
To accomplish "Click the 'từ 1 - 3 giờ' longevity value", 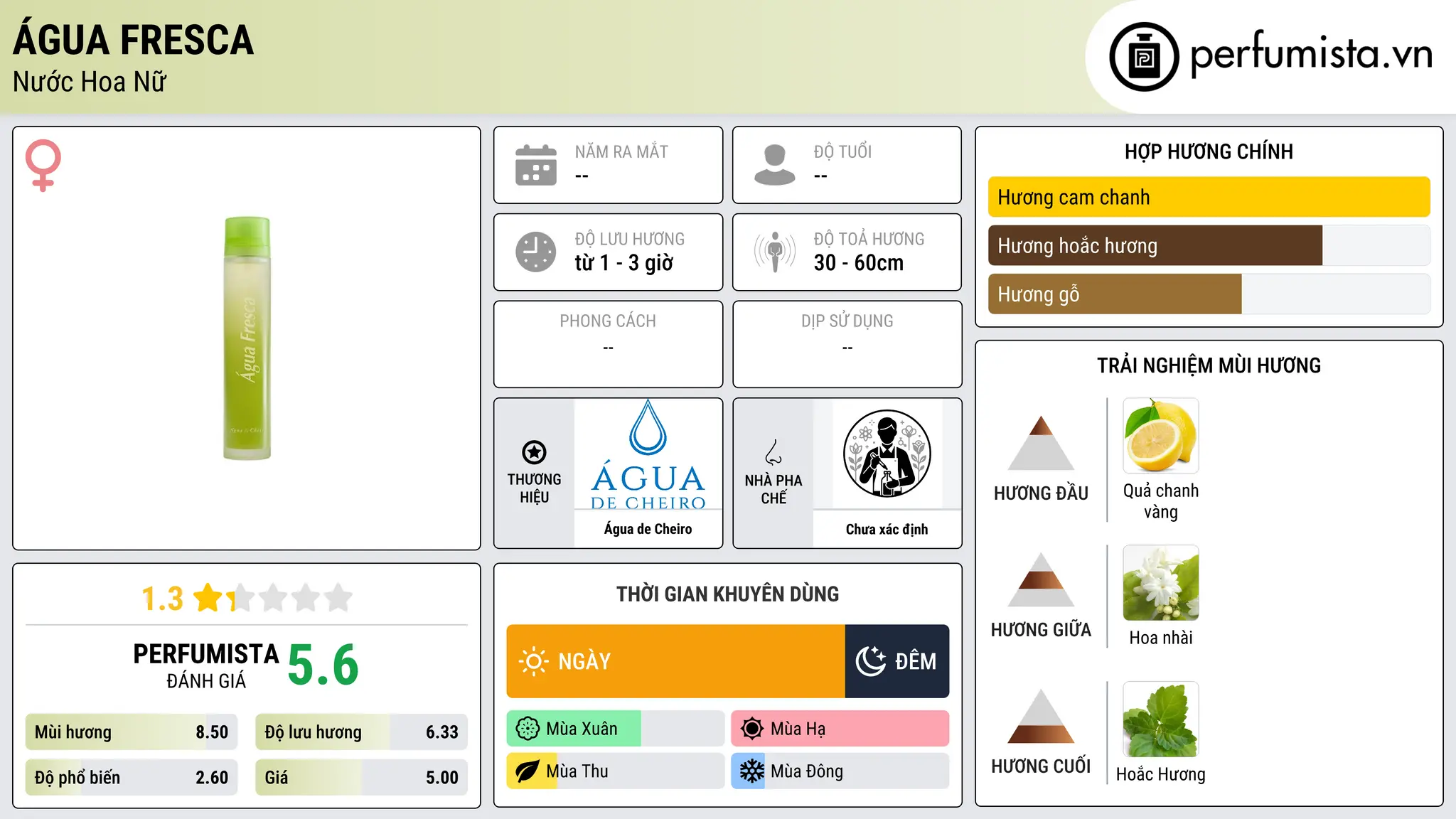I will tap(623, 263).
